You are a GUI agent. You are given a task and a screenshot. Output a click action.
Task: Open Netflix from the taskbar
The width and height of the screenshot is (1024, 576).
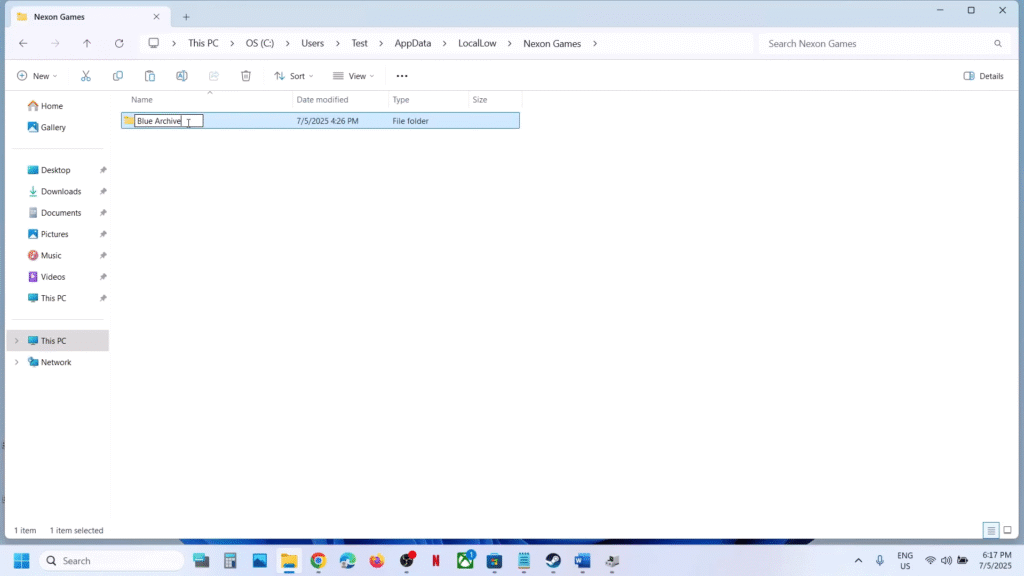pos(436,560)
